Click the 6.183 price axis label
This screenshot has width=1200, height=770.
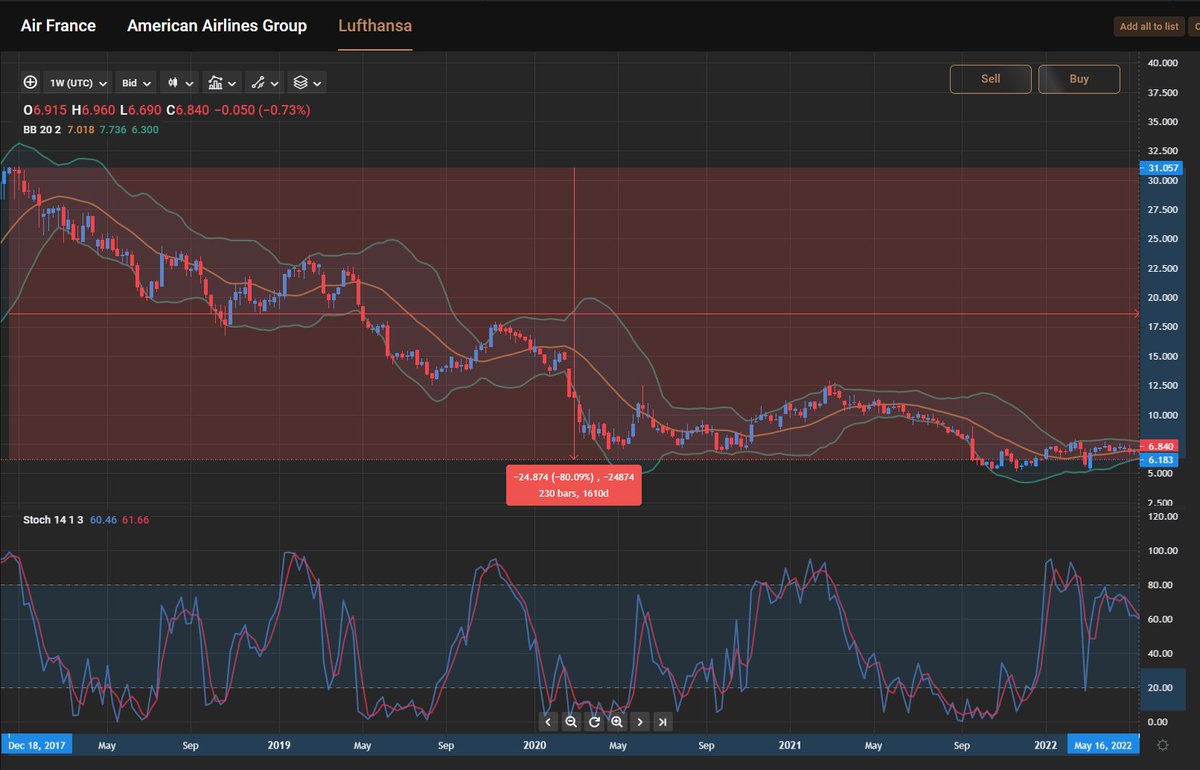[x=1159, y=460]
